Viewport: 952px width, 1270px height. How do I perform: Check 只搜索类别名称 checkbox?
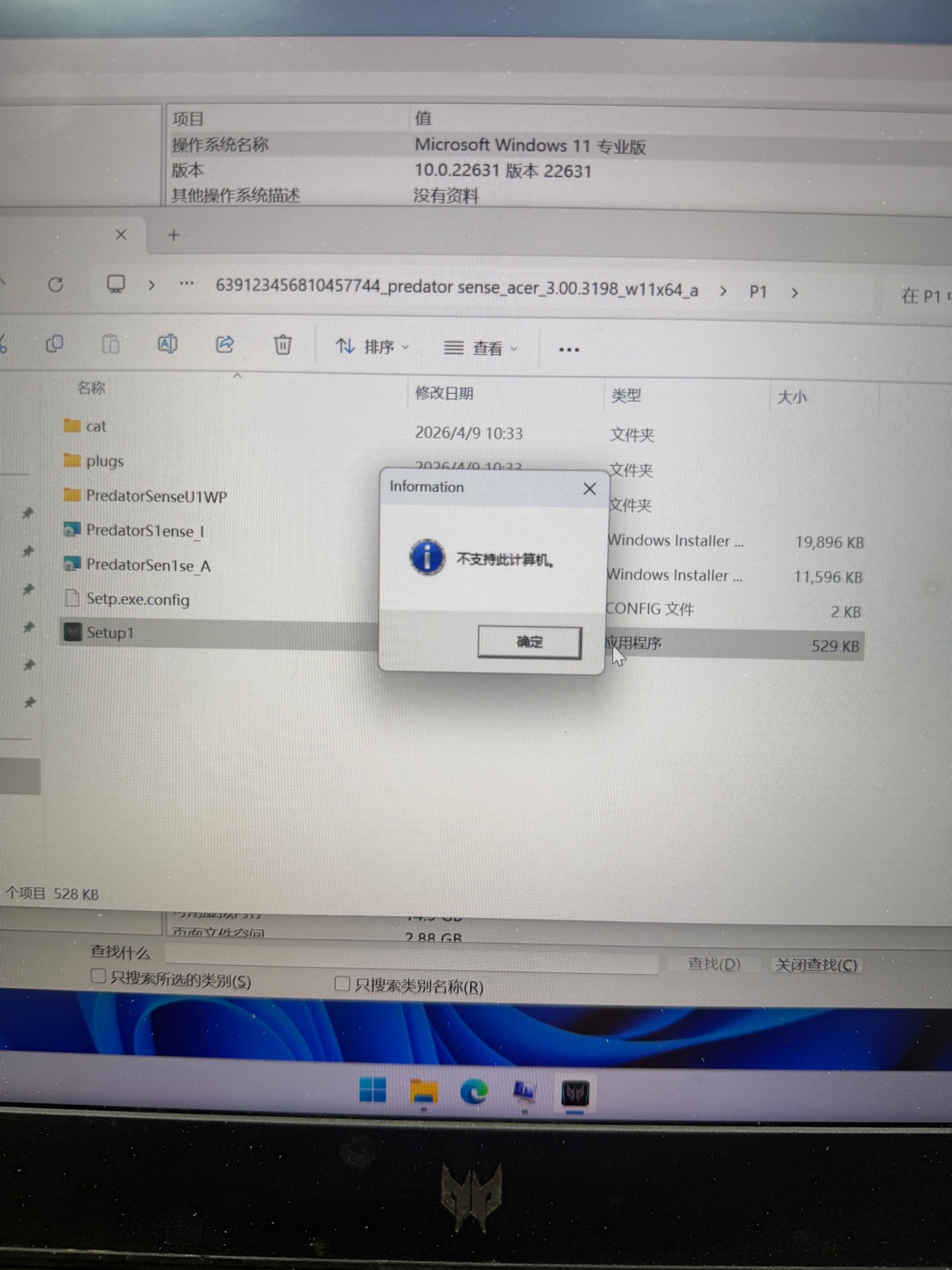[342, 983]
